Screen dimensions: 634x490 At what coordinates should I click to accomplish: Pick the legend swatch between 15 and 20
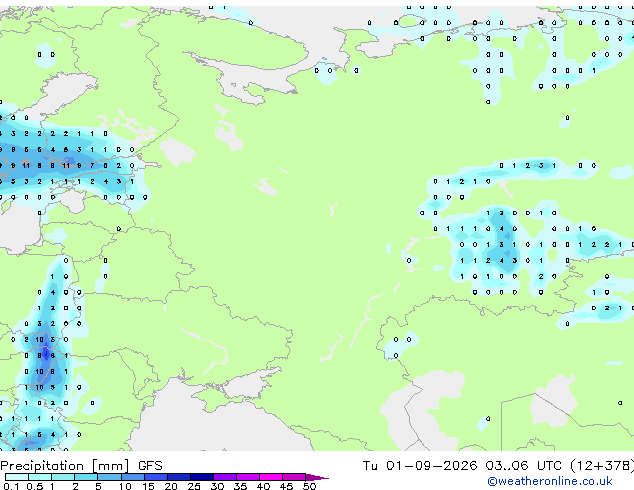pos(156,477)
